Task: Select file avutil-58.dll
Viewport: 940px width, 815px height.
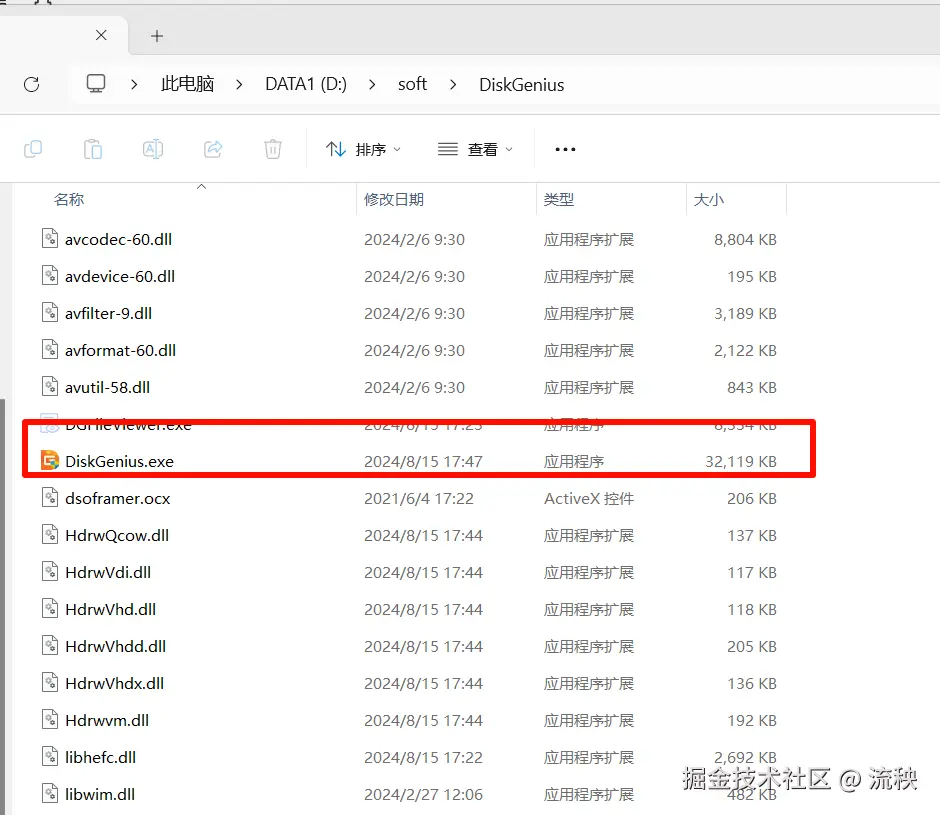Action: [107, 387]
